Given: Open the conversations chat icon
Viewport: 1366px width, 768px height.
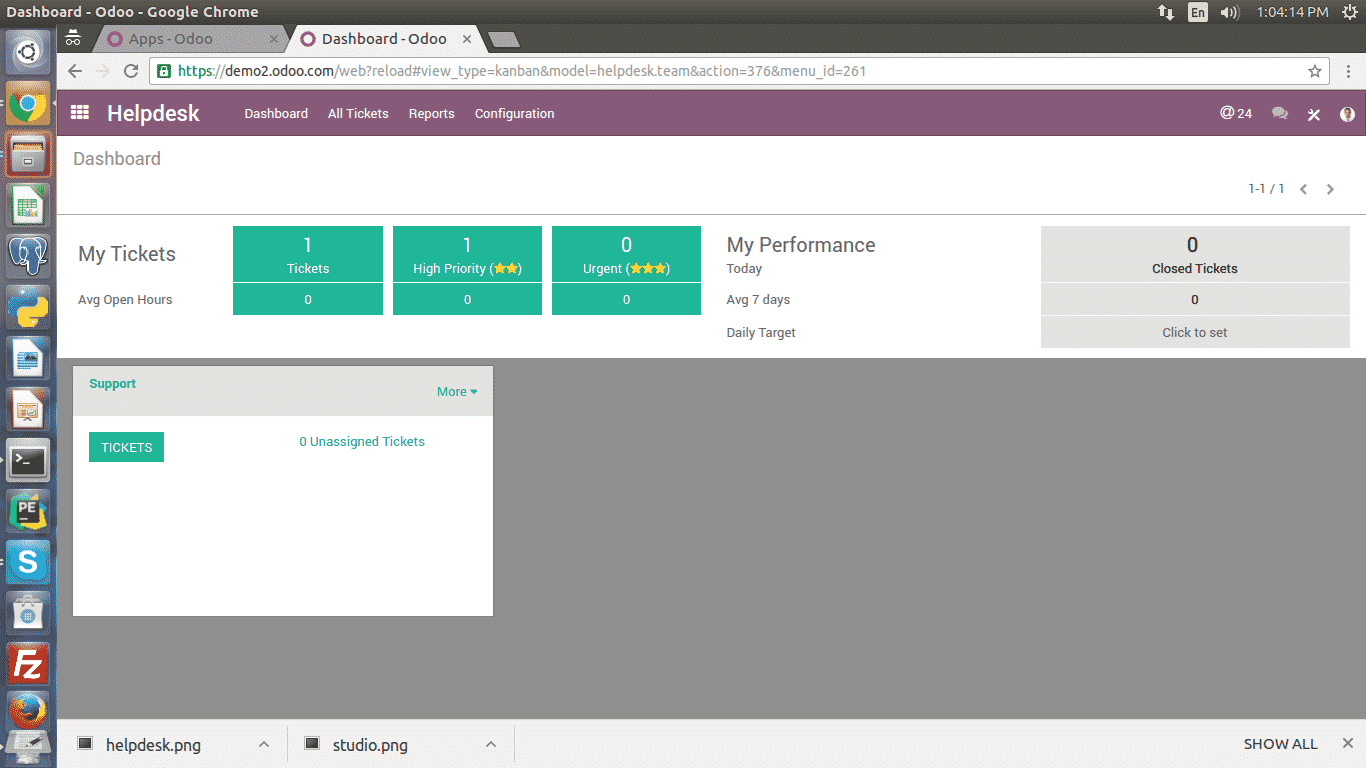Looking at the screenshot, I should [x=1280, y=114].
